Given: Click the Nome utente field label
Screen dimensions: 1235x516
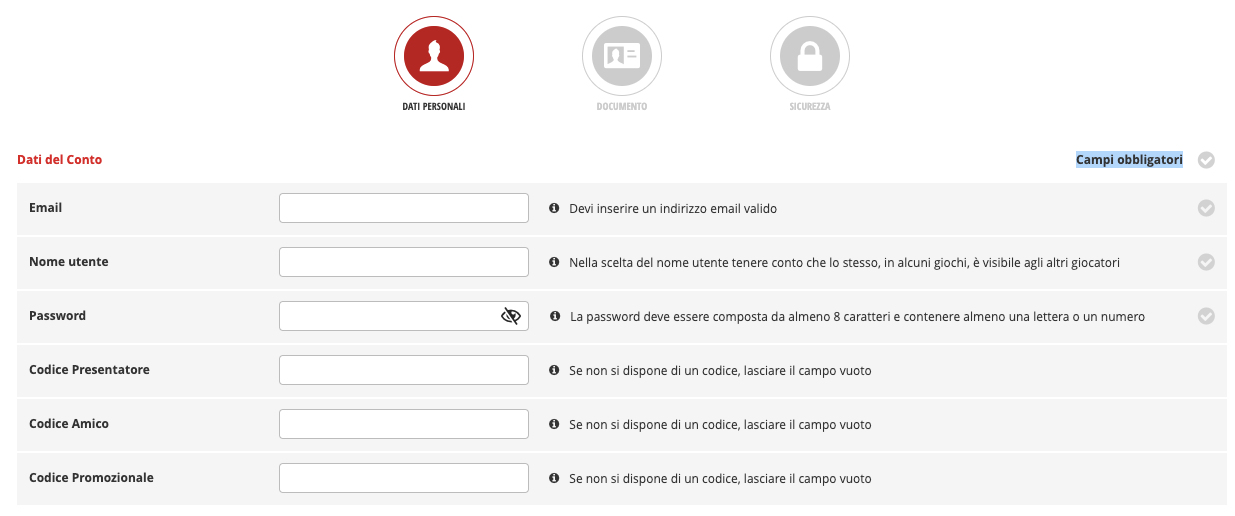Looking at the screenshot, I should point(69,262).
